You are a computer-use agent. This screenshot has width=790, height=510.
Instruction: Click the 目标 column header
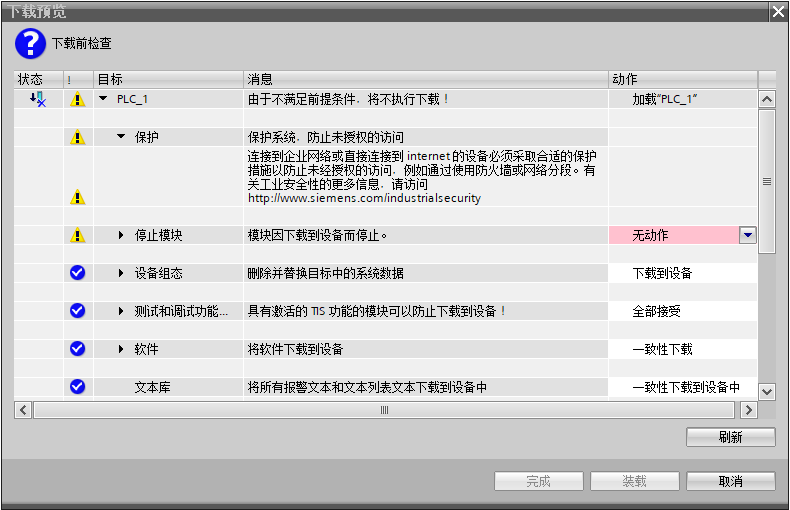tap(168, 79)
